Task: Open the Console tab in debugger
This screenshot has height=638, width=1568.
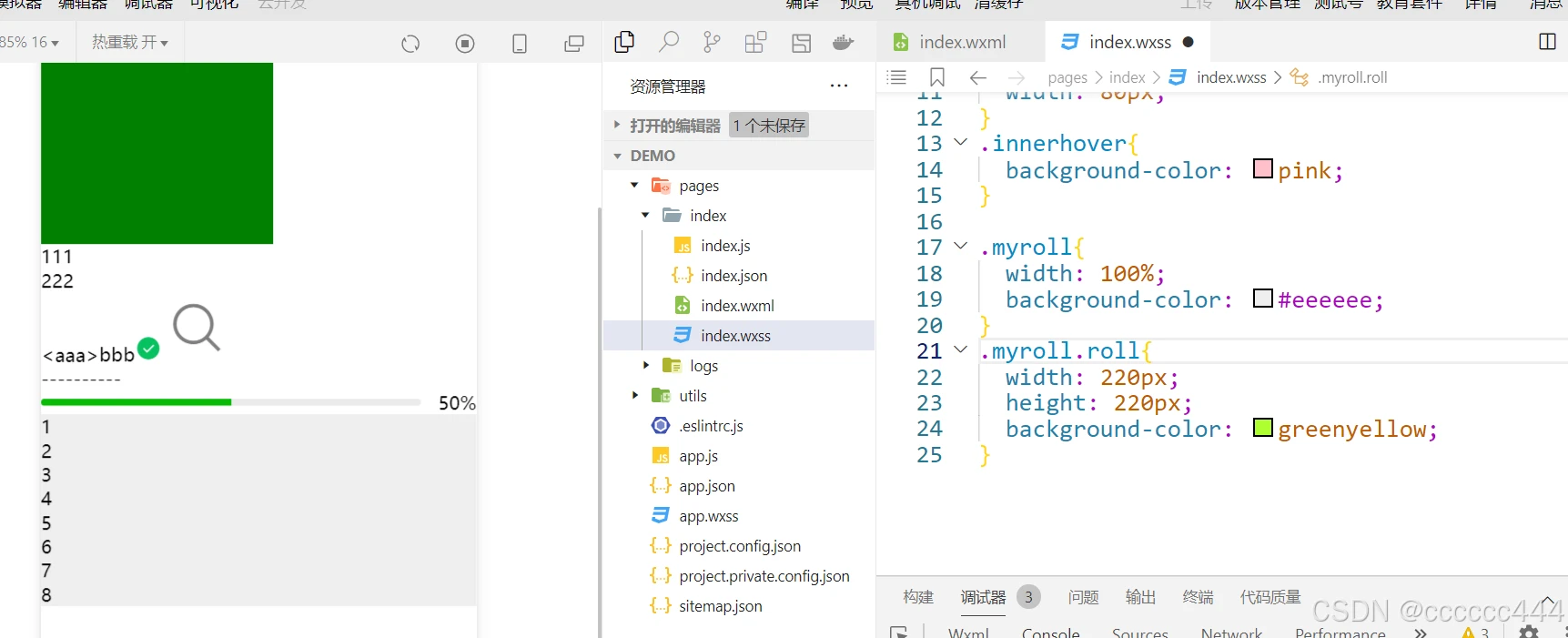Action: tap(1050, 633)
